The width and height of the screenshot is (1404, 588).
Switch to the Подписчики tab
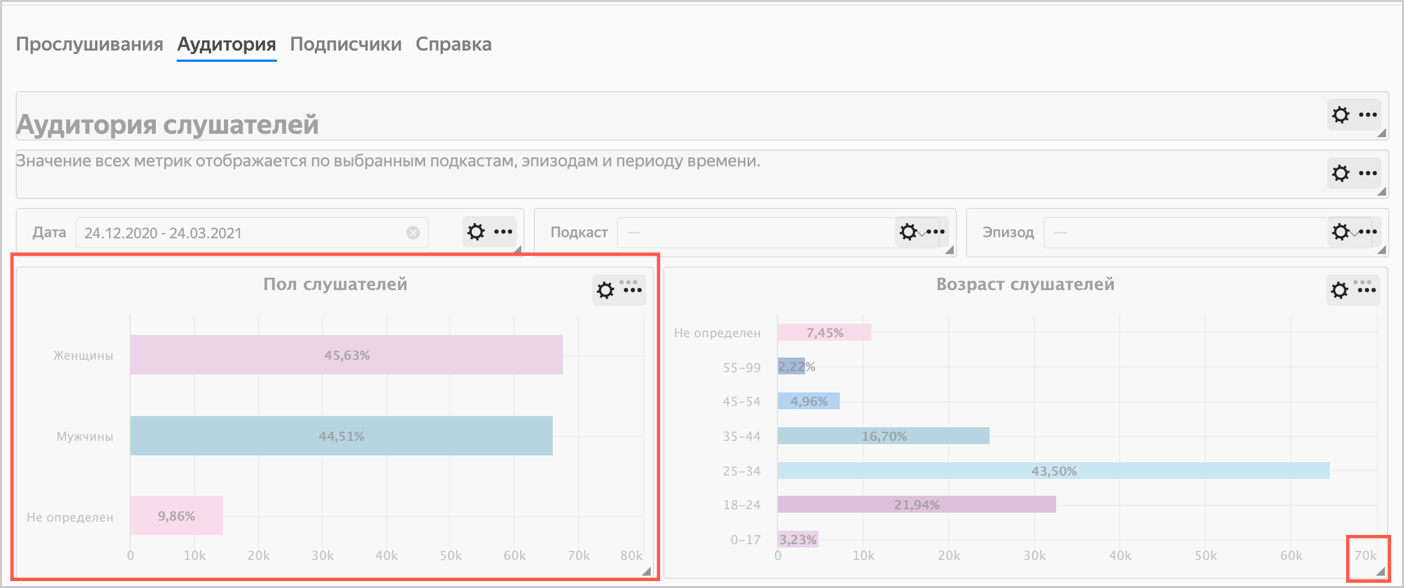coord(346,44)
